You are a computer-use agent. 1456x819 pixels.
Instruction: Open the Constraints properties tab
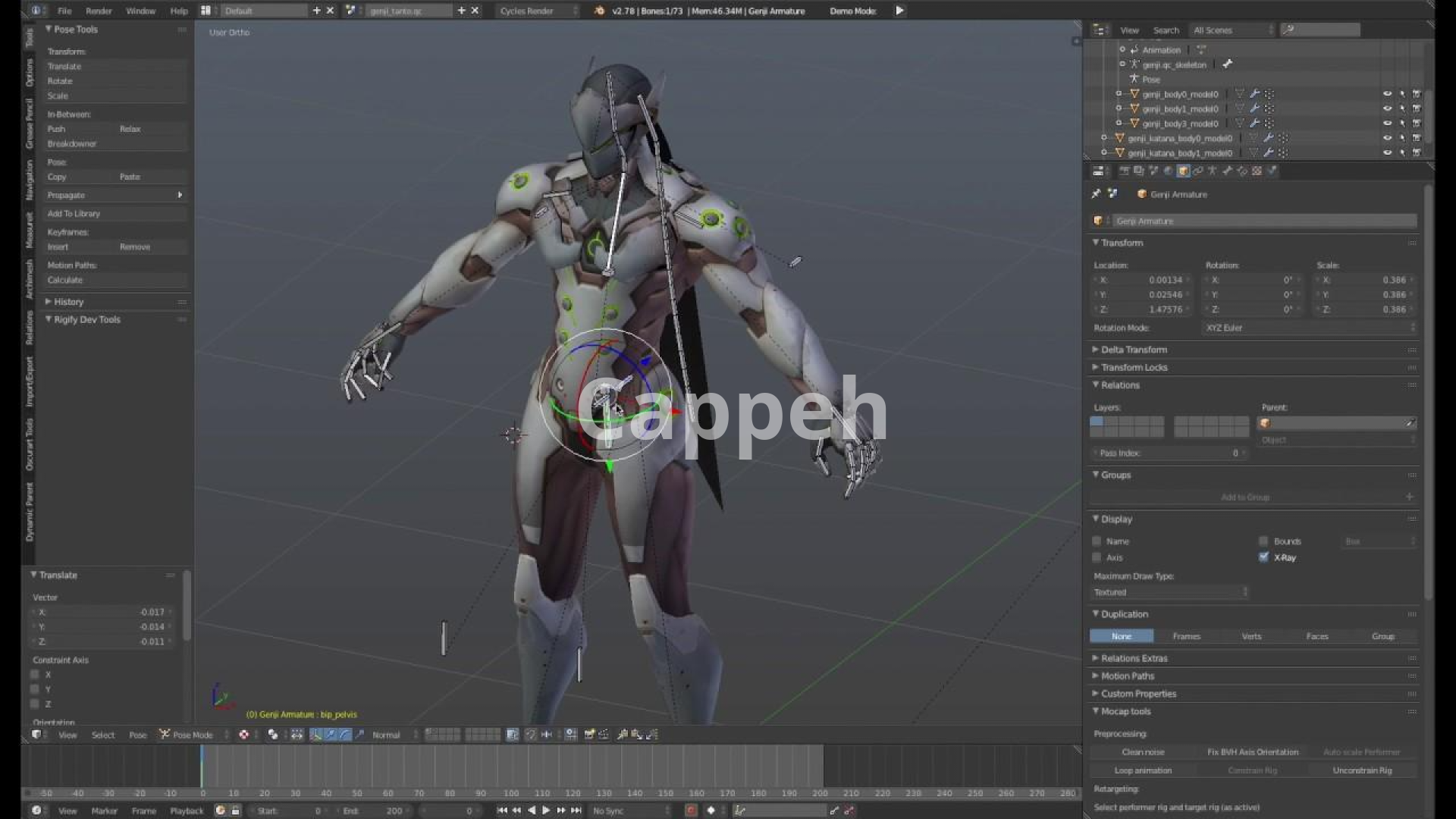[x=1197, y=171]
